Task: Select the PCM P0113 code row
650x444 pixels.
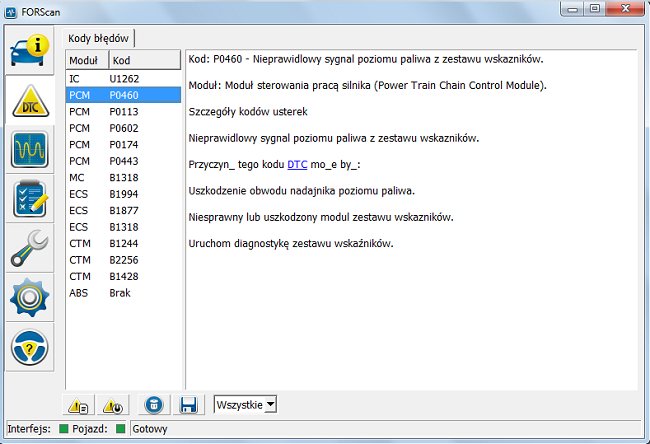Action: pyautogui.click(x=122, y=111)
